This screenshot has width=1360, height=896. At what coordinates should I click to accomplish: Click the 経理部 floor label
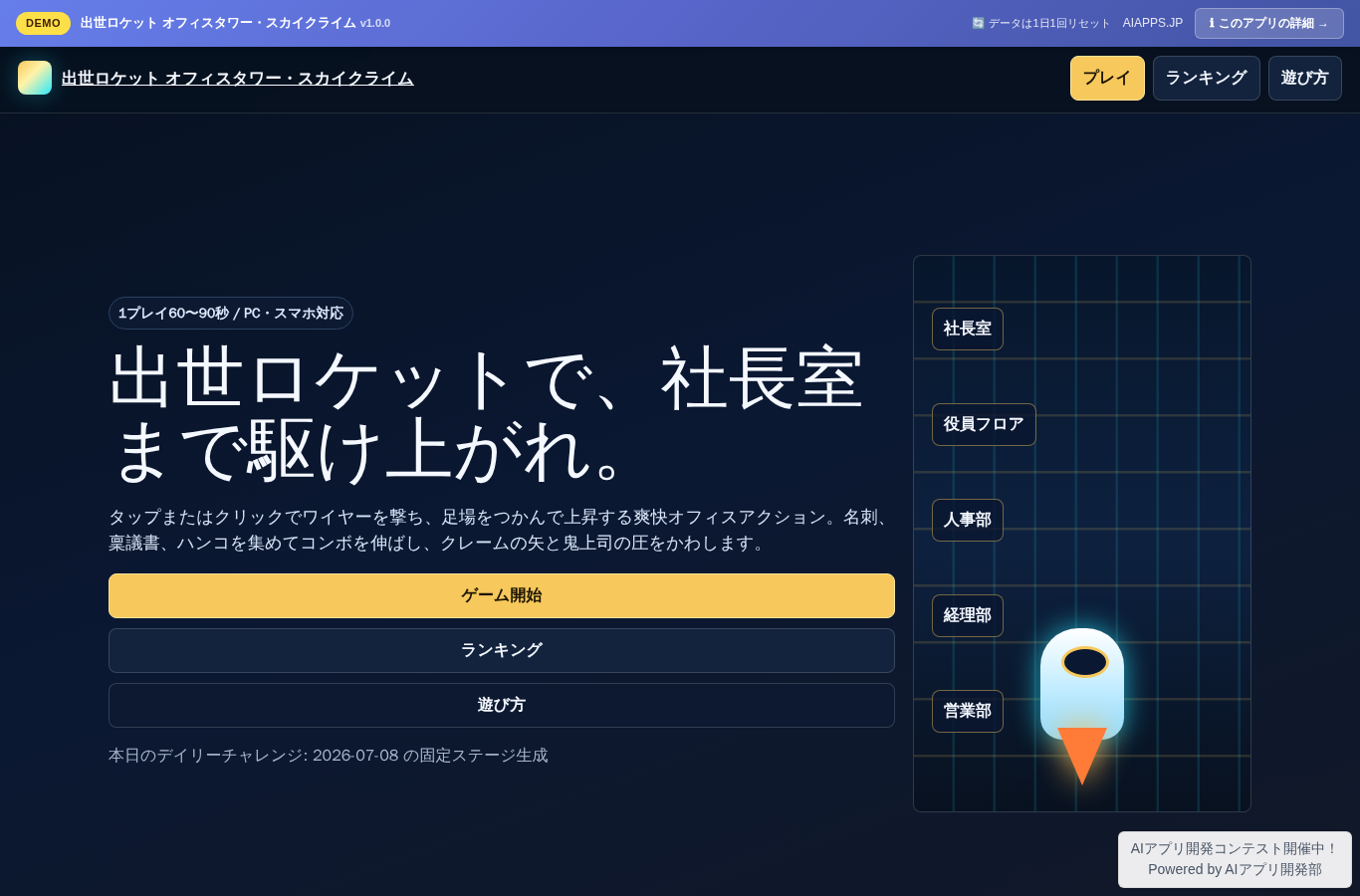pos(968,615)
